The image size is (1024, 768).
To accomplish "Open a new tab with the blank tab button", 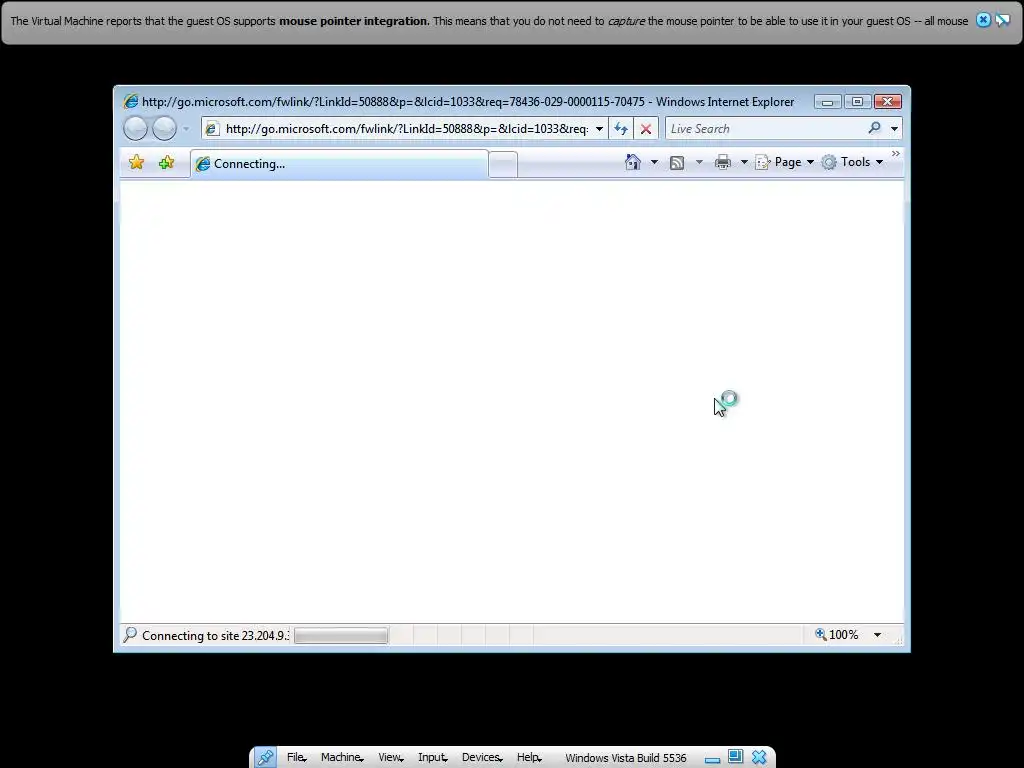I will pos(503,165).
